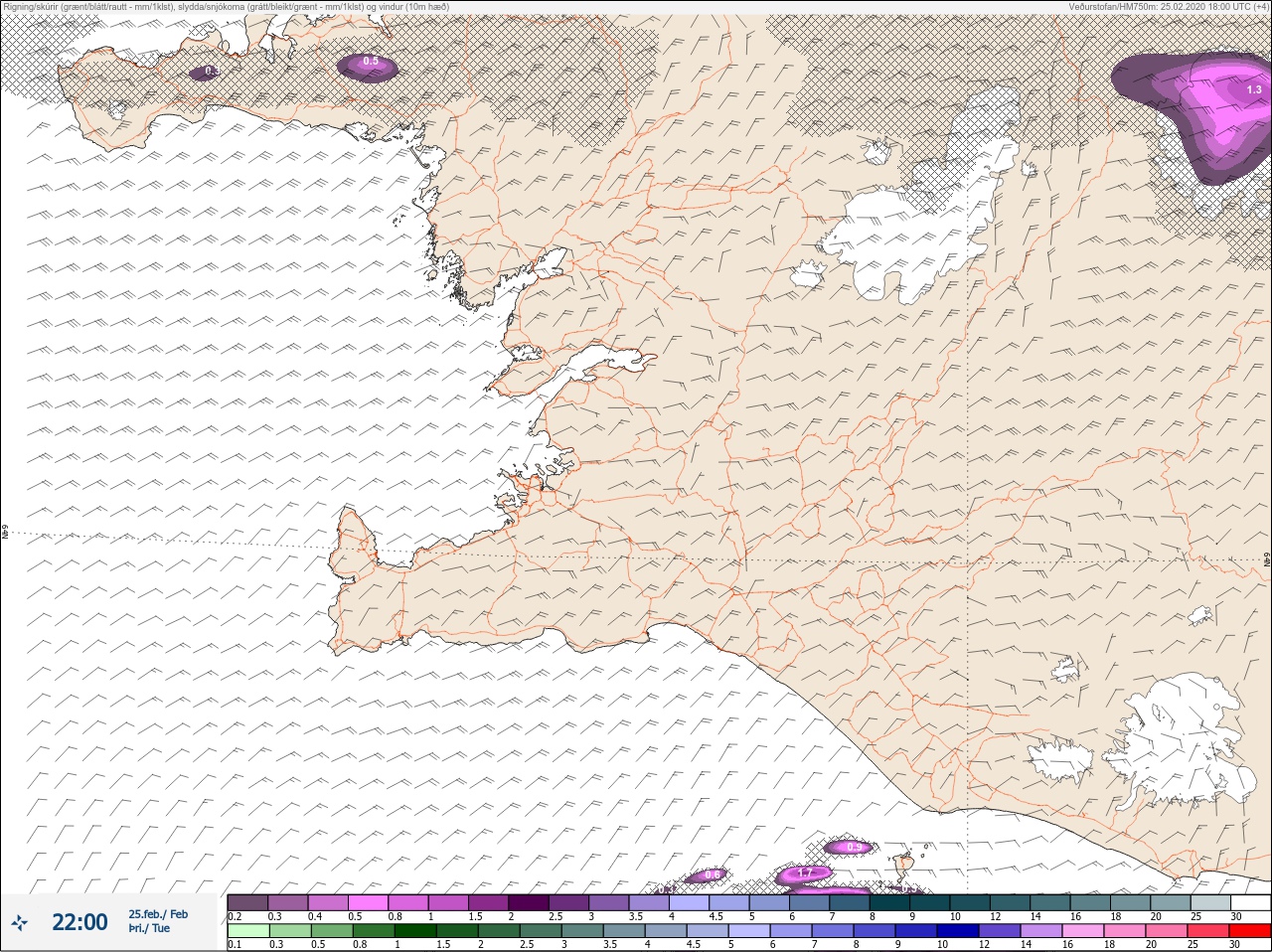1272x952 pixels.
Task: Click the '25.feb./ Feb' date label
Action: pos(158,914)
